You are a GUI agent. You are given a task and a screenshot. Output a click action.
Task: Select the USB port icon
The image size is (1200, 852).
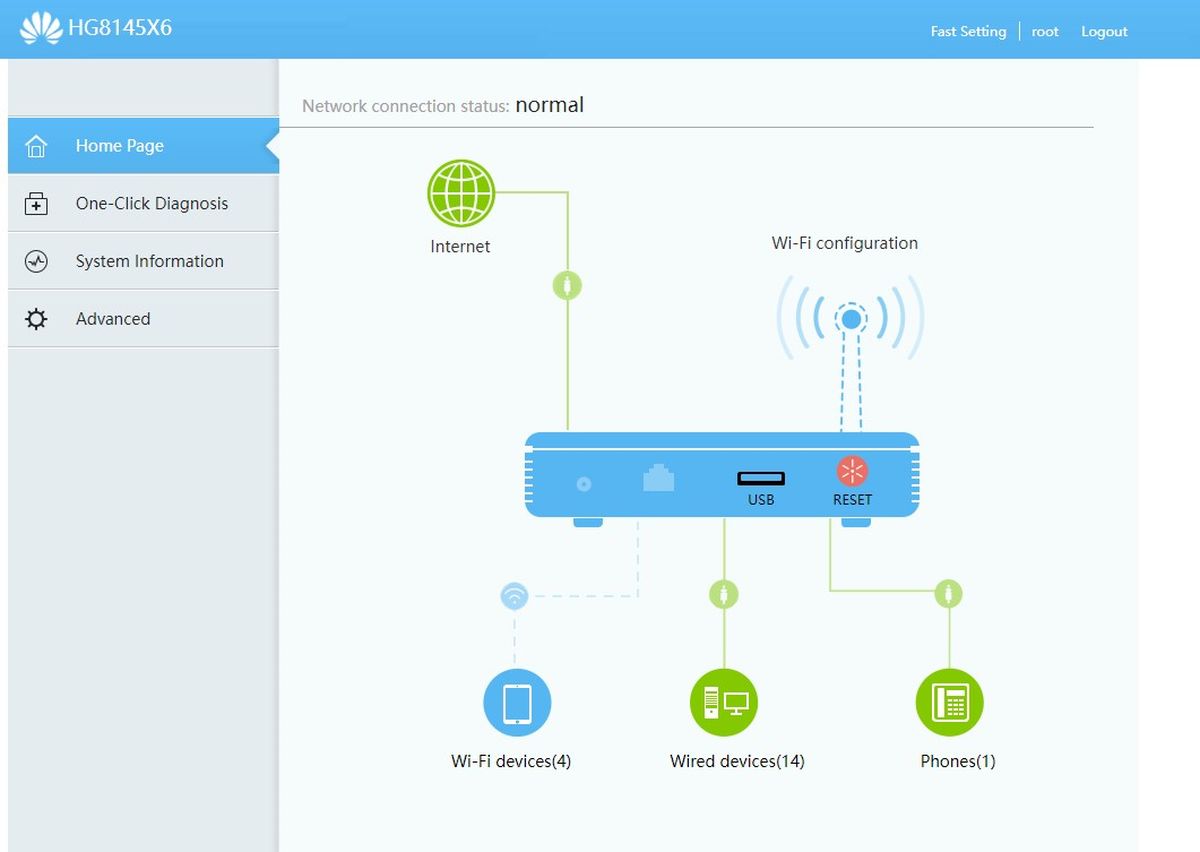(x=761, y=479)
